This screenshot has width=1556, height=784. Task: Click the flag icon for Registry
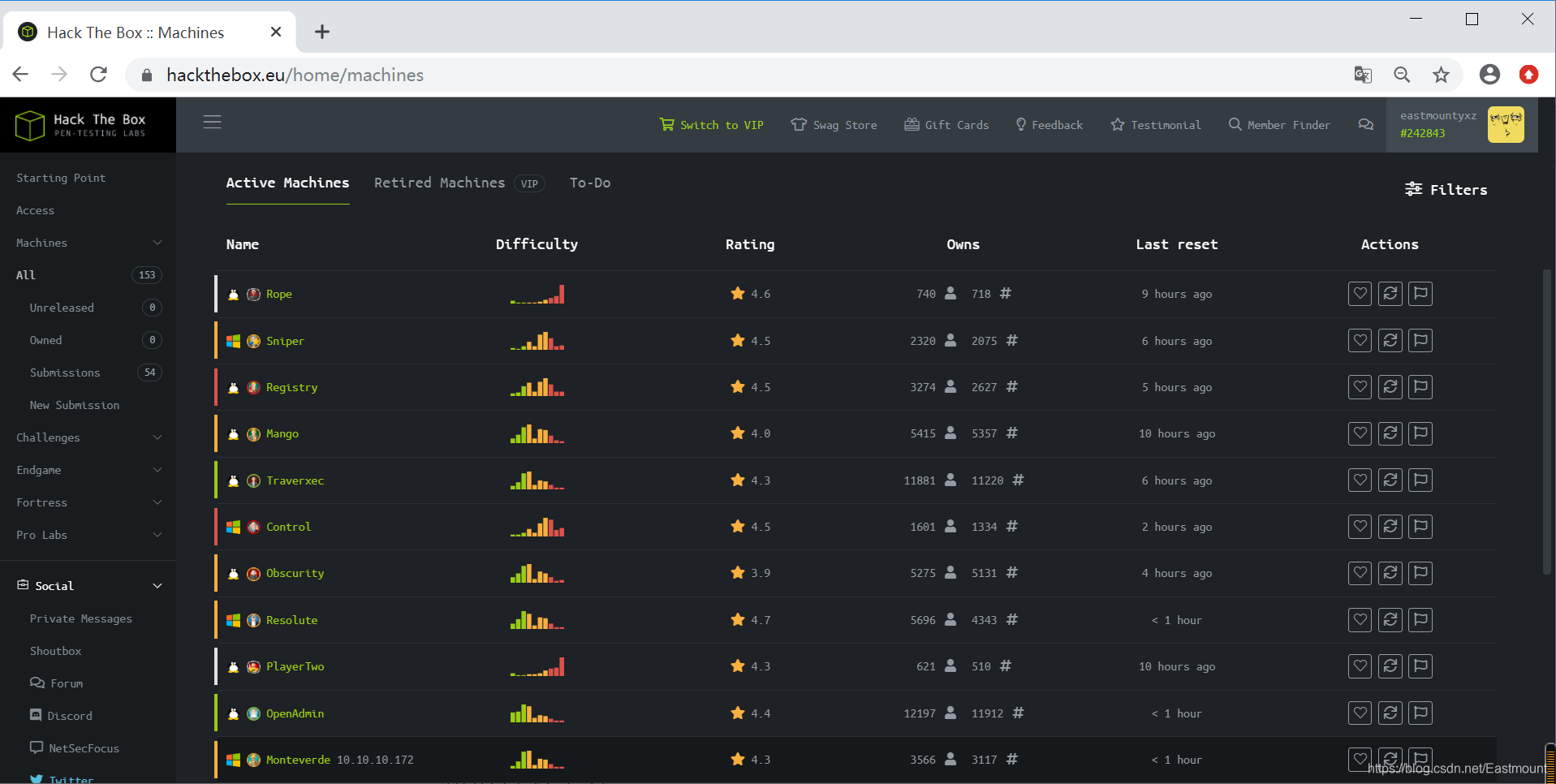(x=1420, y=387)
